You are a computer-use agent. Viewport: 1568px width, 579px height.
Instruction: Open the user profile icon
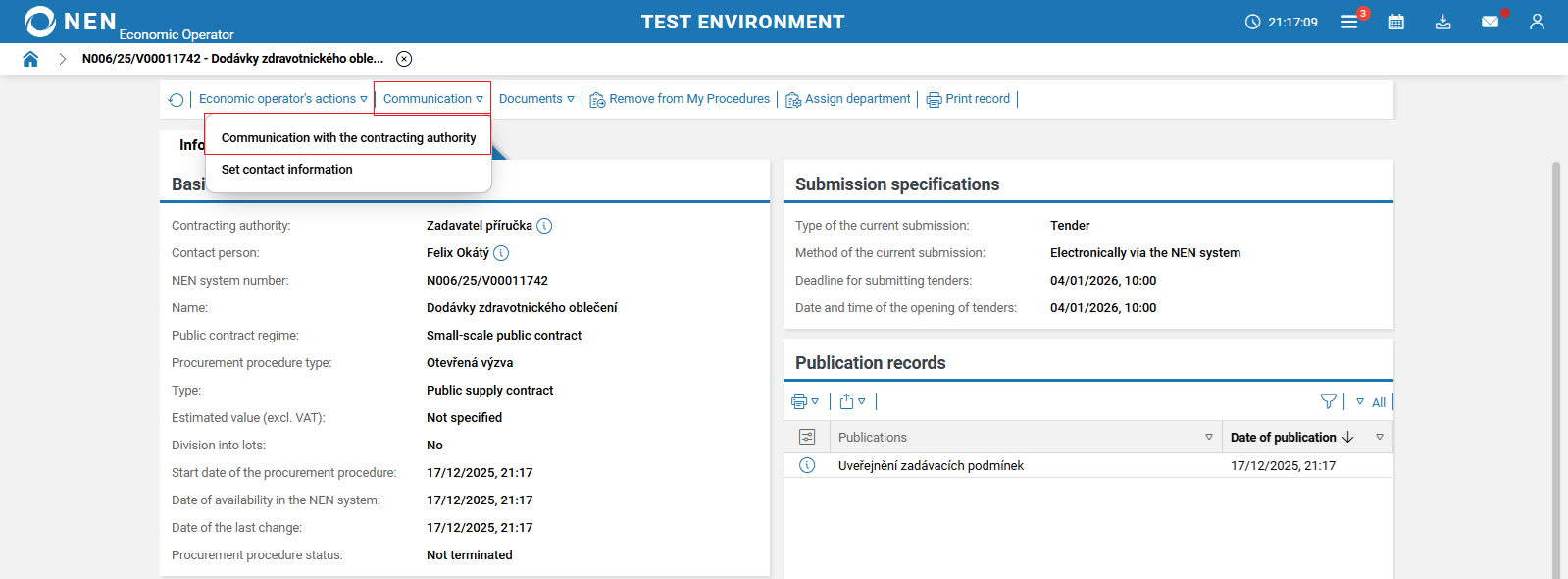[x=1537, y=22]
